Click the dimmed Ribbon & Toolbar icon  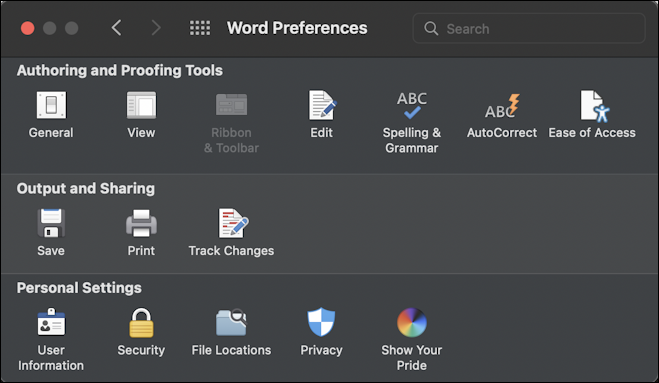[232, 105]
